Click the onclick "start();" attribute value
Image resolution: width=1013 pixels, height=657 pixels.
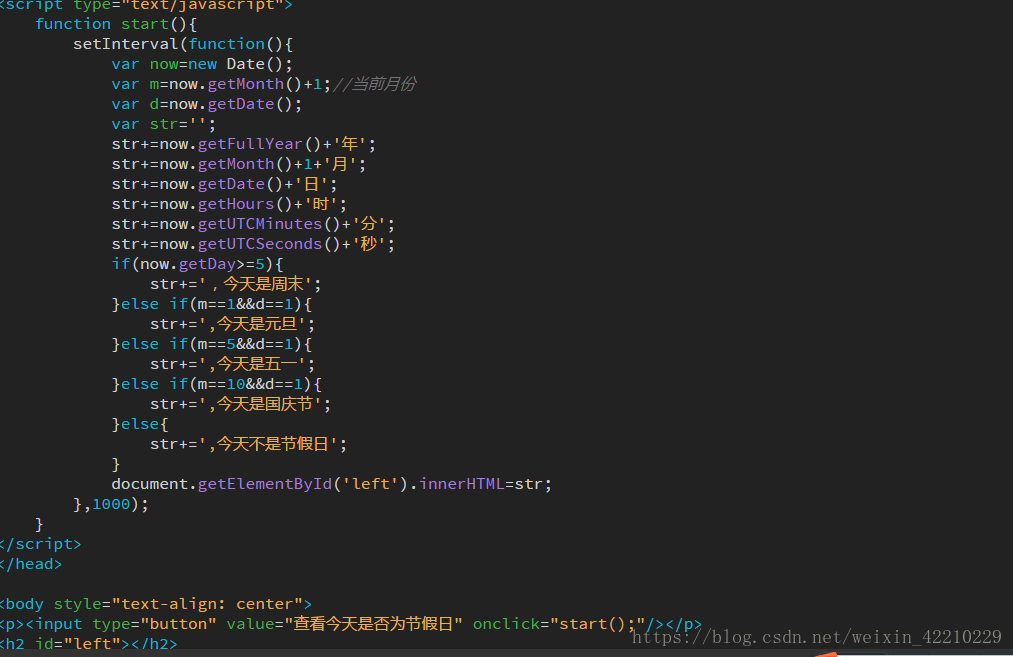(x=597, y=625)
